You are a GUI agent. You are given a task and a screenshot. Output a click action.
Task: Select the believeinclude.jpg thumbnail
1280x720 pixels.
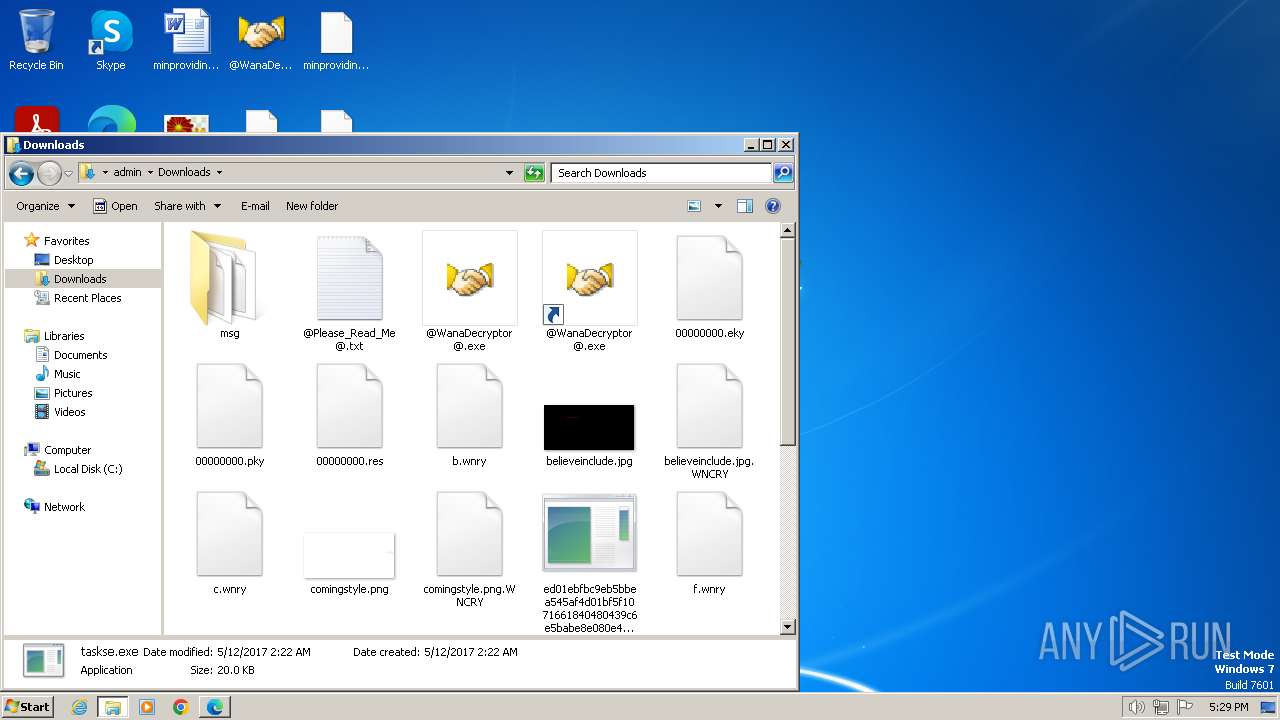click(x=589, y=427)
